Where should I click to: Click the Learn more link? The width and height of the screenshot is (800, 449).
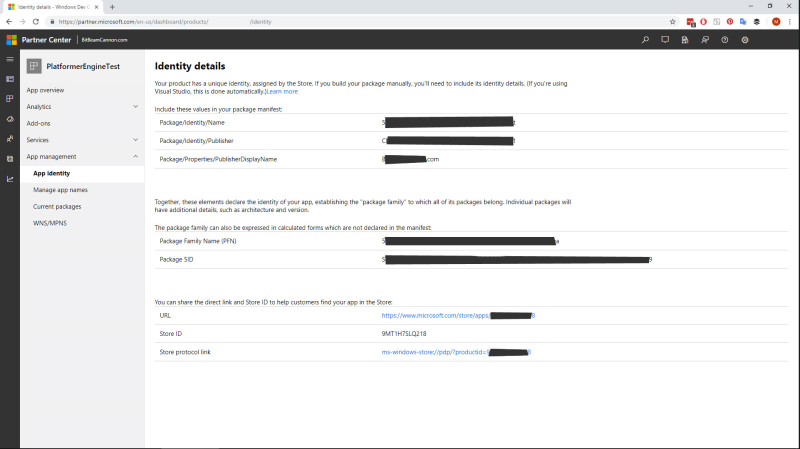[x=282, y=92]
